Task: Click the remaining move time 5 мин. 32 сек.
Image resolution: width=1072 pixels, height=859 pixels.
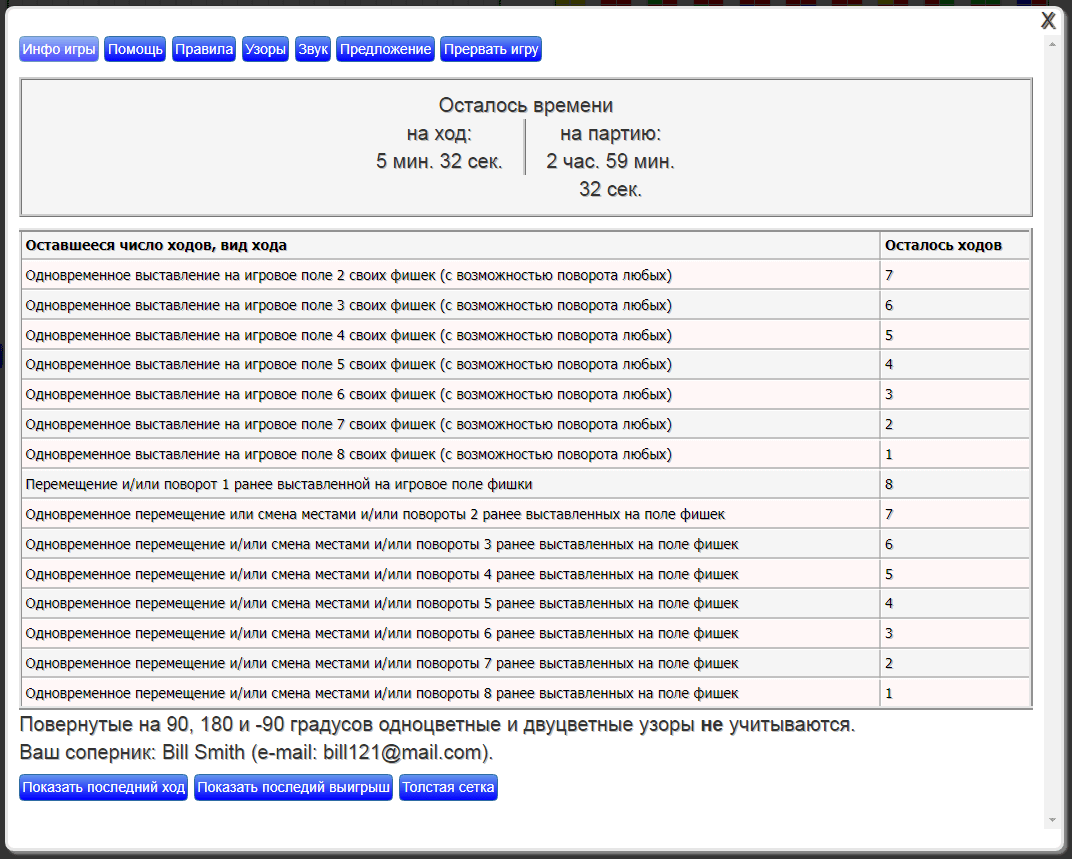Action: point(439,161)
